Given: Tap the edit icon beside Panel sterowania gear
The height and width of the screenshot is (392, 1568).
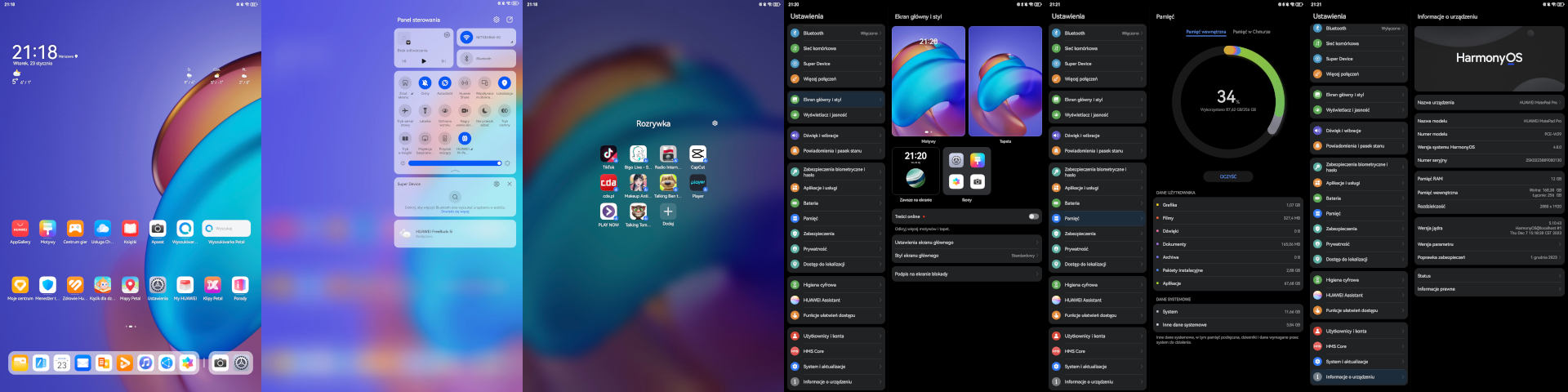Looking at the screenshot, I should pyautogui.click(x=510, y=20).
